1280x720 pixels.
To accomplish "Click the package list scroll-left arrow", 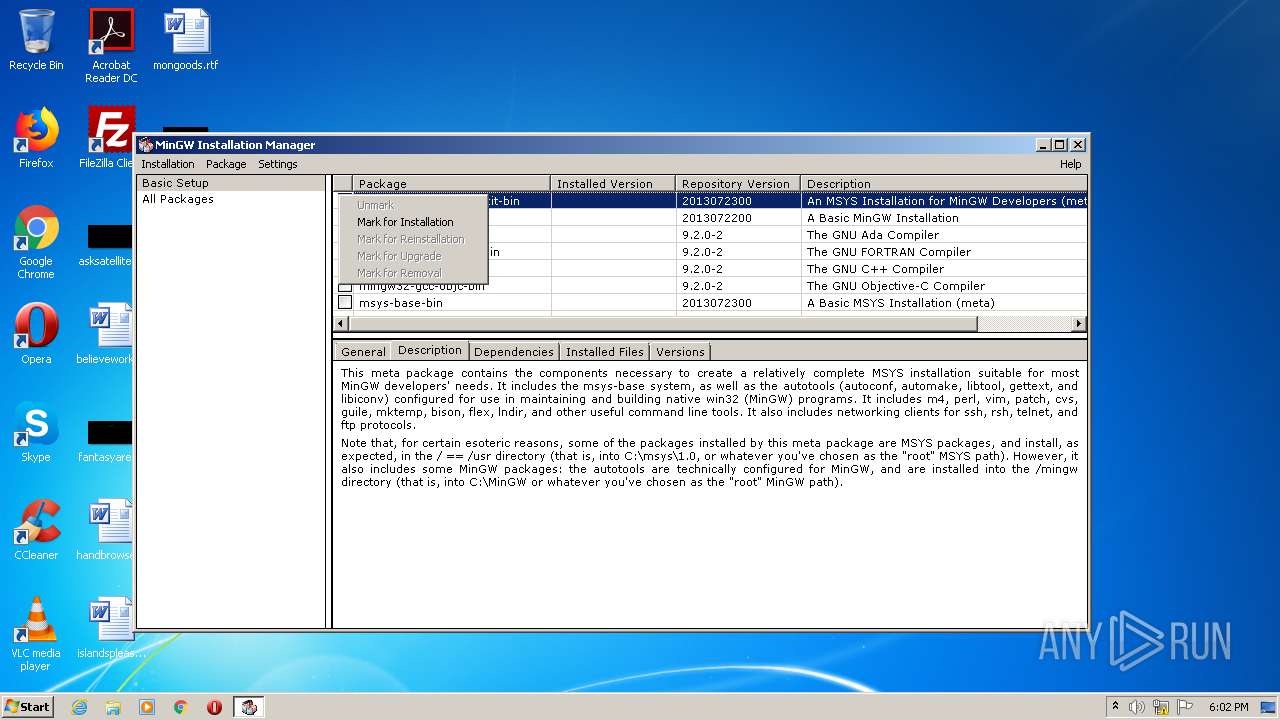I will (x=341, y=324).
